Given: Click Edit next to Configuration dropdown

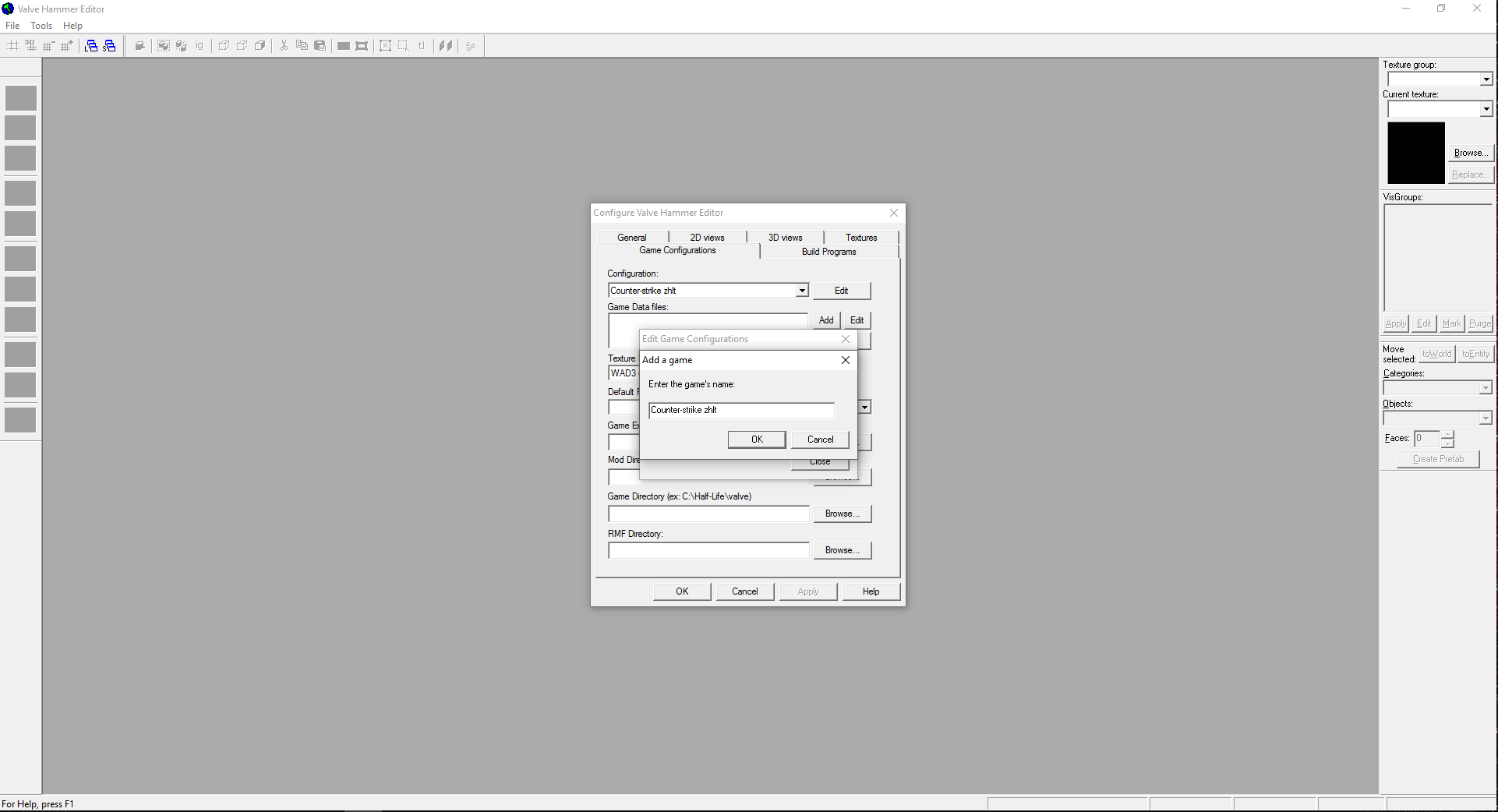Looking at the screenshot, I should point(842,291).
